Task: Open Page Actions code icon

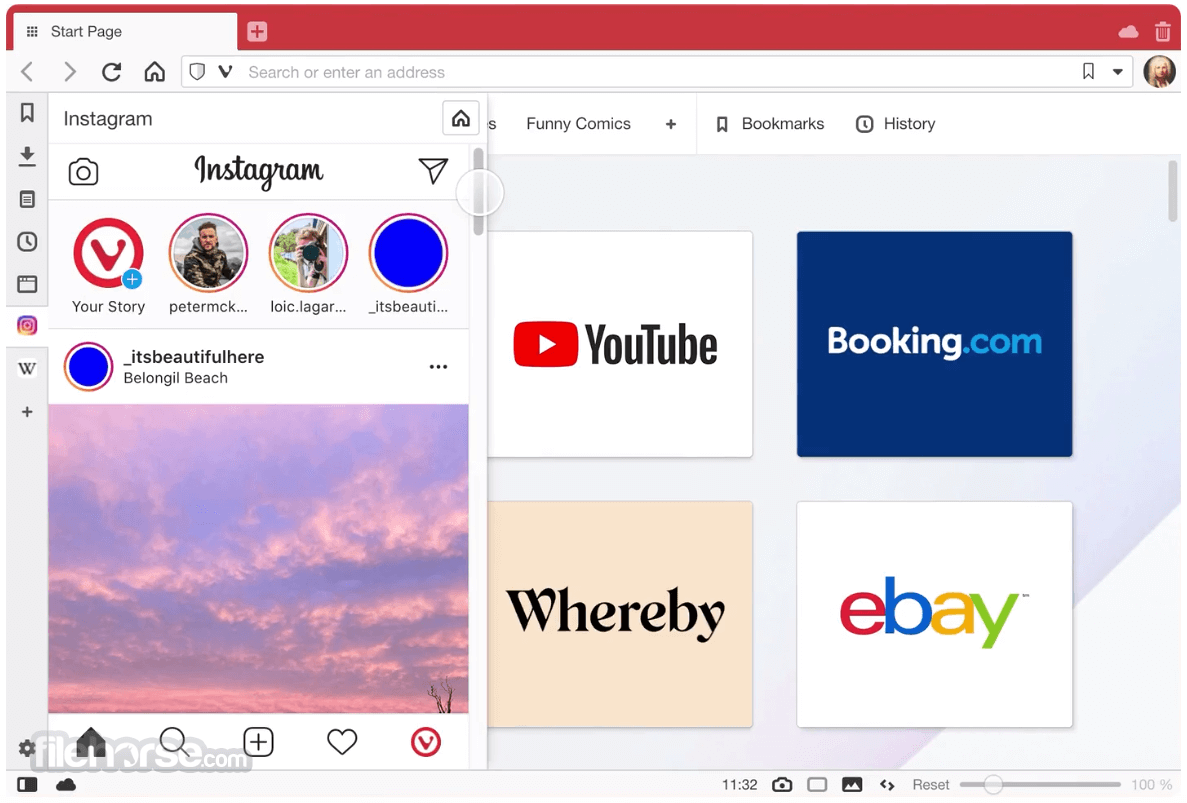Action: [887, 785]
